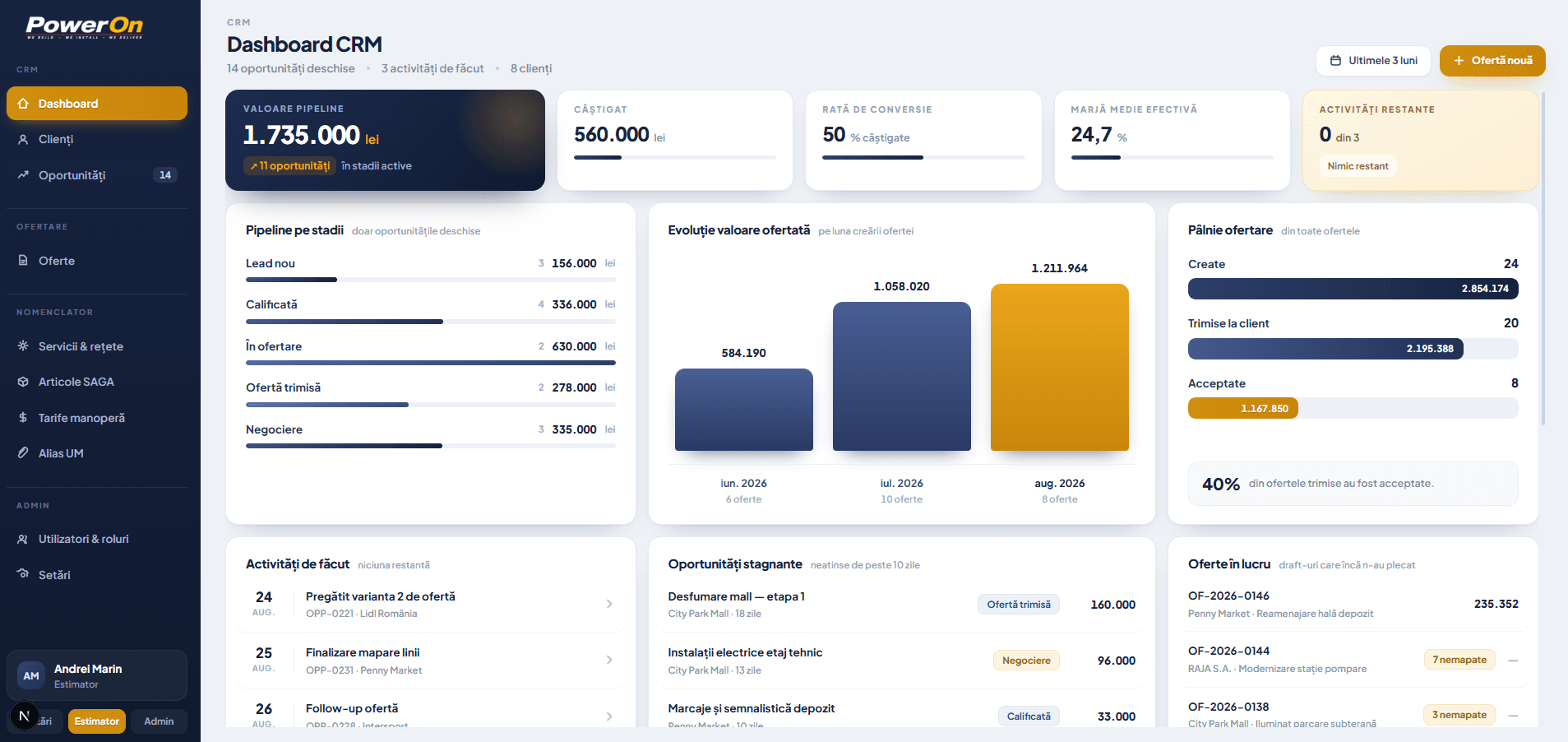Click the iul. 2026 chart bar
Image resolution: width=1568 pixels, height=742 pixels.
tap(902, 376)
